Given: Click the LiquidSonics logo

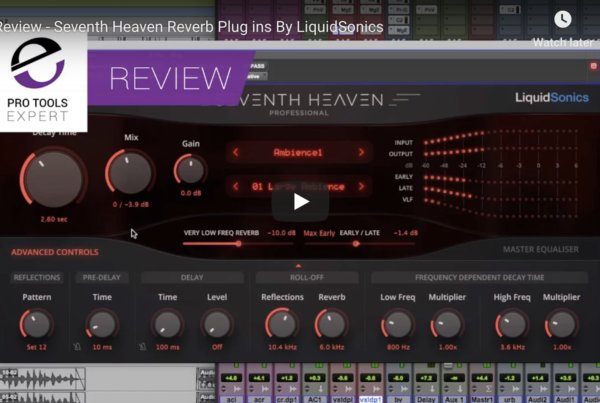Looking at the screenshot, I should (551, 98).
